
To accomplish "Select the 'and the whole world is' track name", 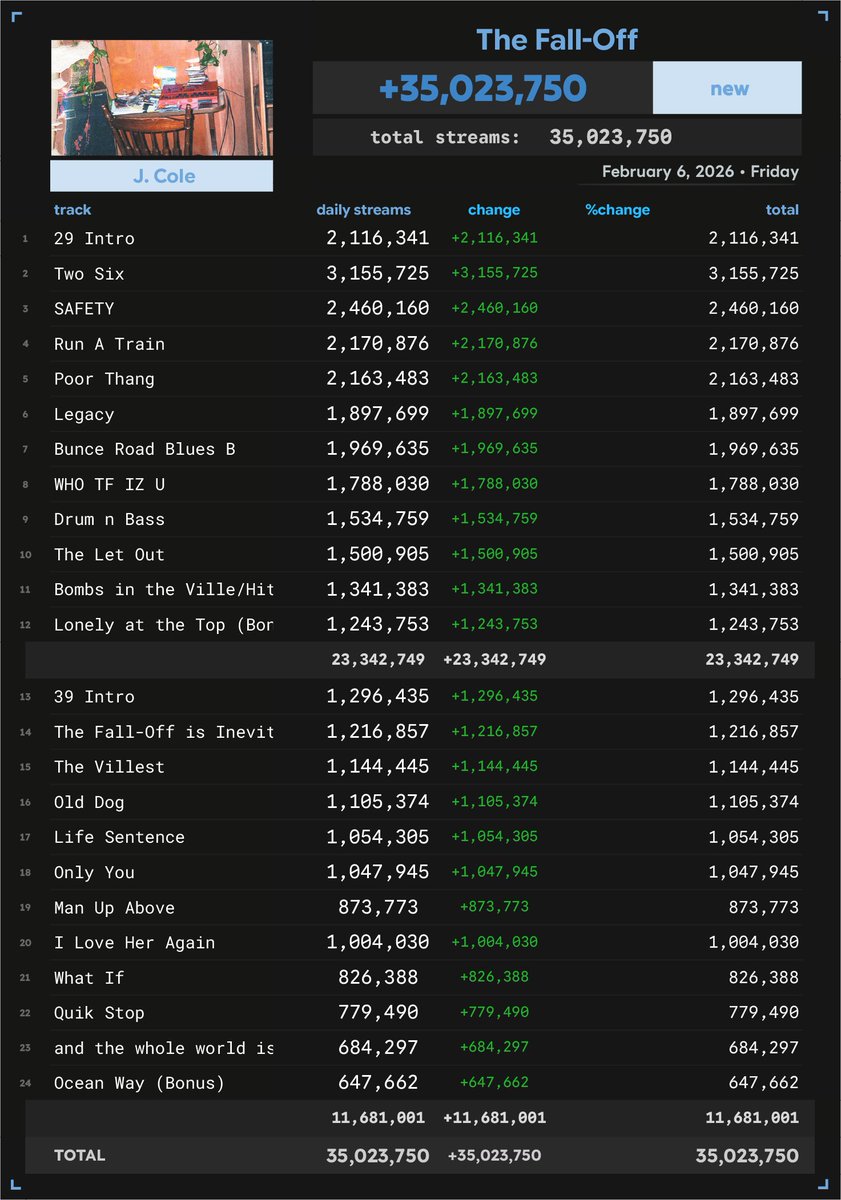I will (x=163, y=1048).
